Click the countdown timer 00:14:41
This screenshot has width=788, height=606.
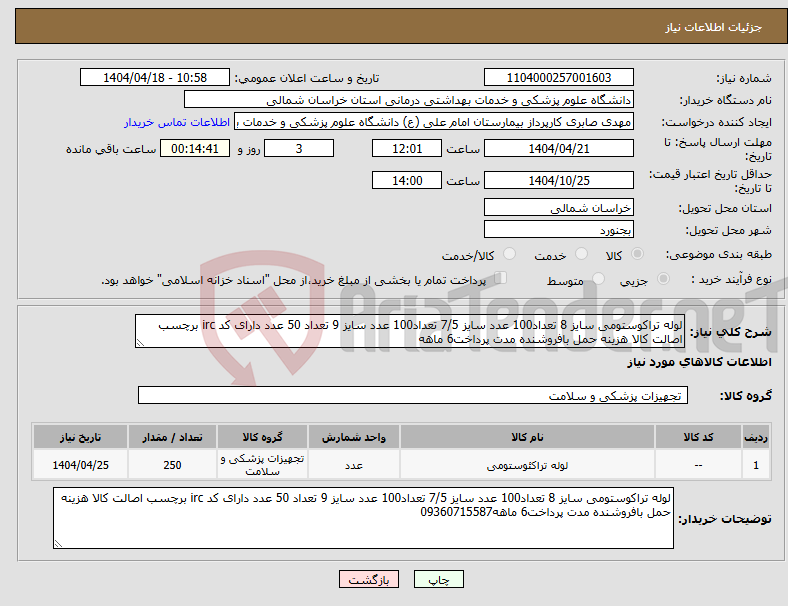click(x=195, y=148)
